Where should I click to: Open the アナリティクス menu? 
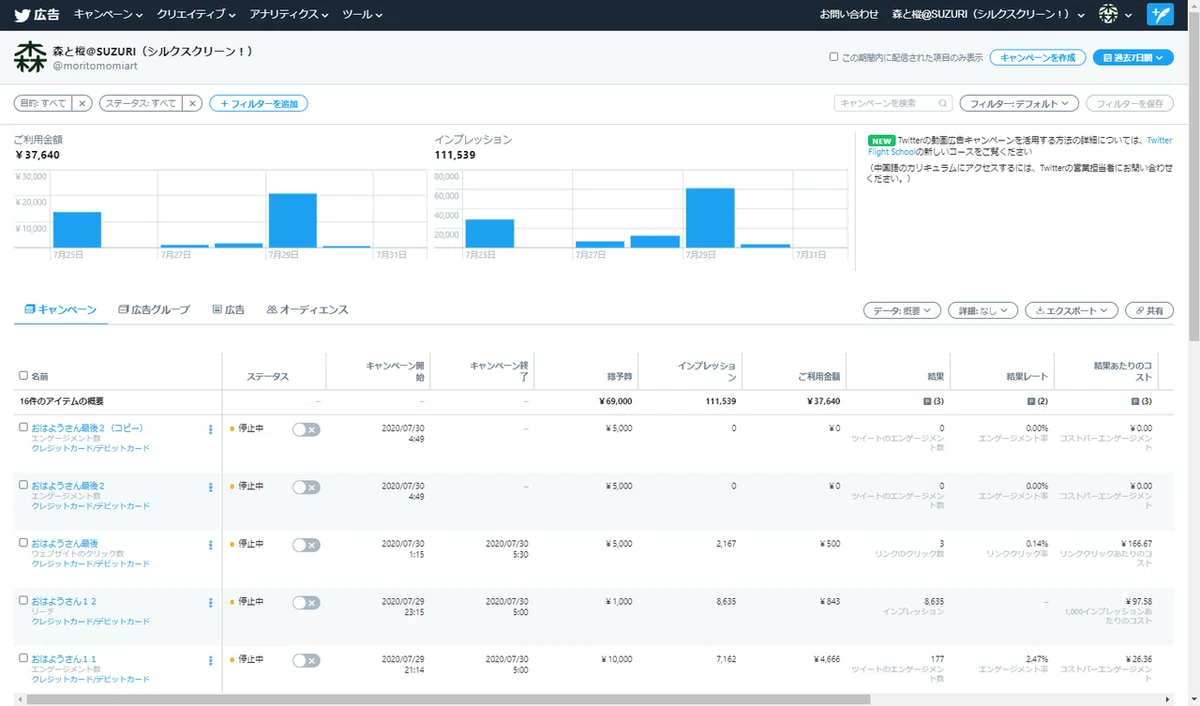pyautogui.click(x=289, y=14)
